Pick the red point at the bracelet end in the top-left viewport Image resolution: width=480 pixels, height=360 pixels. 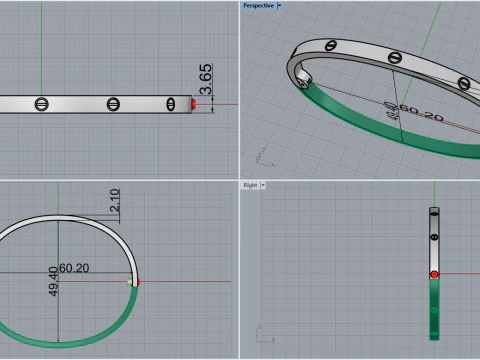tap(194, 105)
